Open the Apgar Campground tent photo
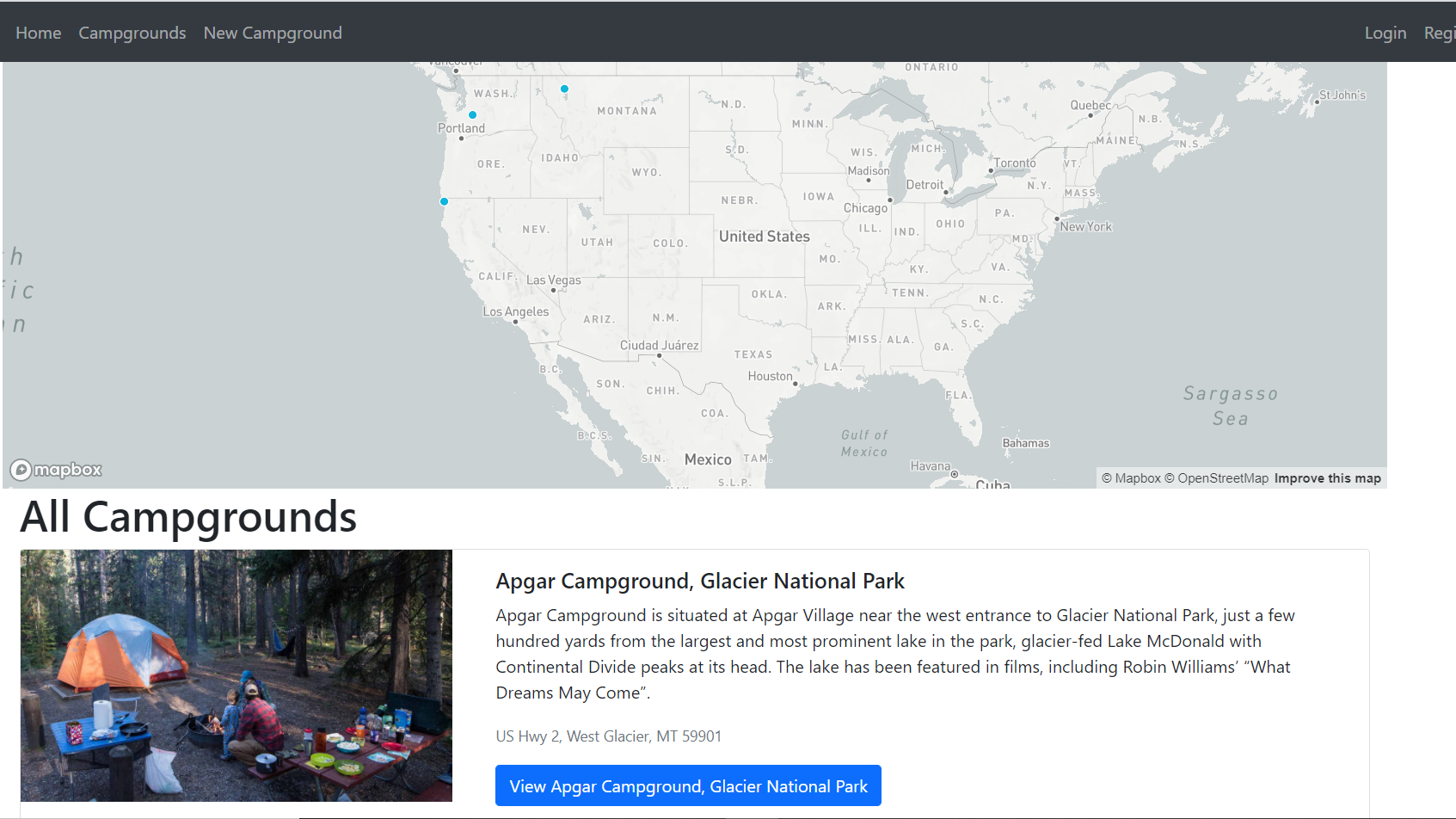The image size is (1456, 819). pyautogui.click(x=237, y=675)
